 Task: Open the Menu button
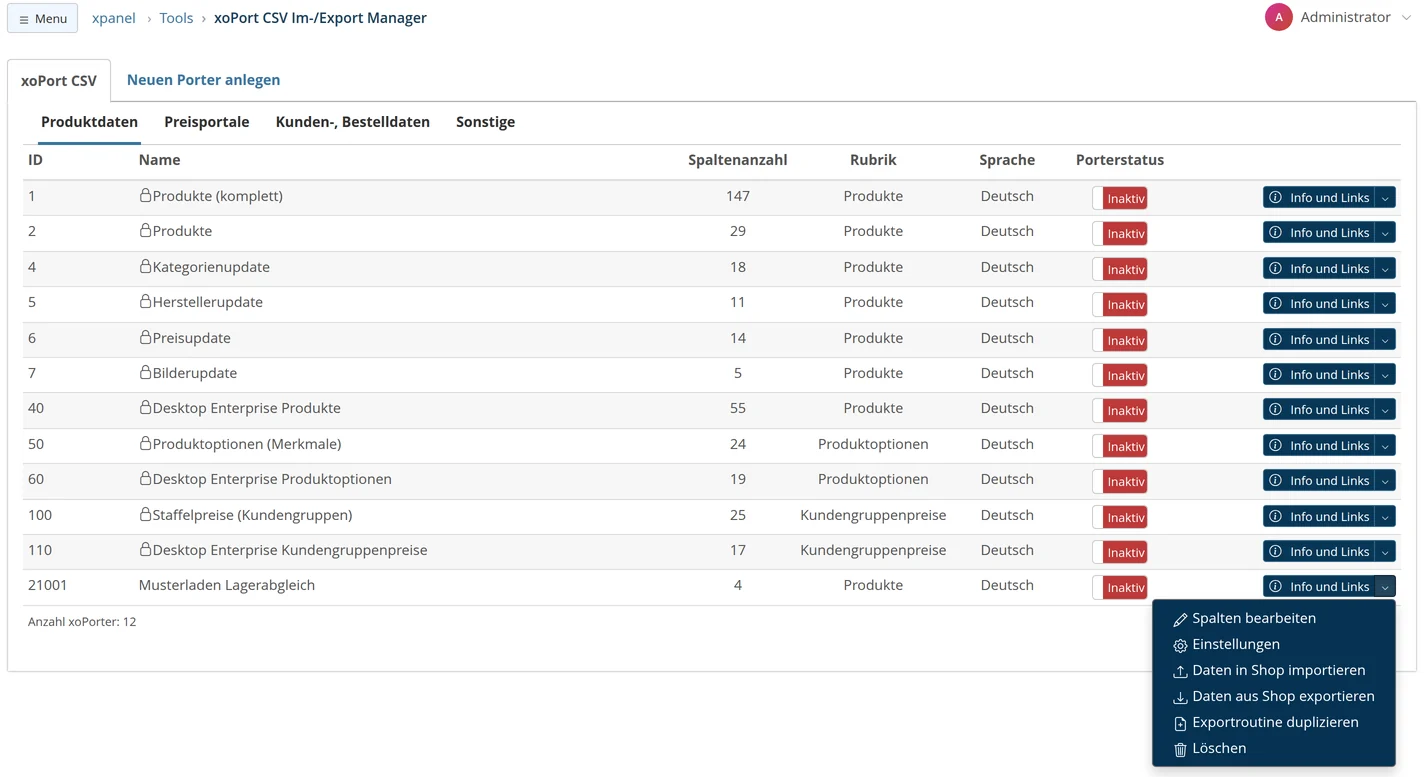tap(43, 18)
